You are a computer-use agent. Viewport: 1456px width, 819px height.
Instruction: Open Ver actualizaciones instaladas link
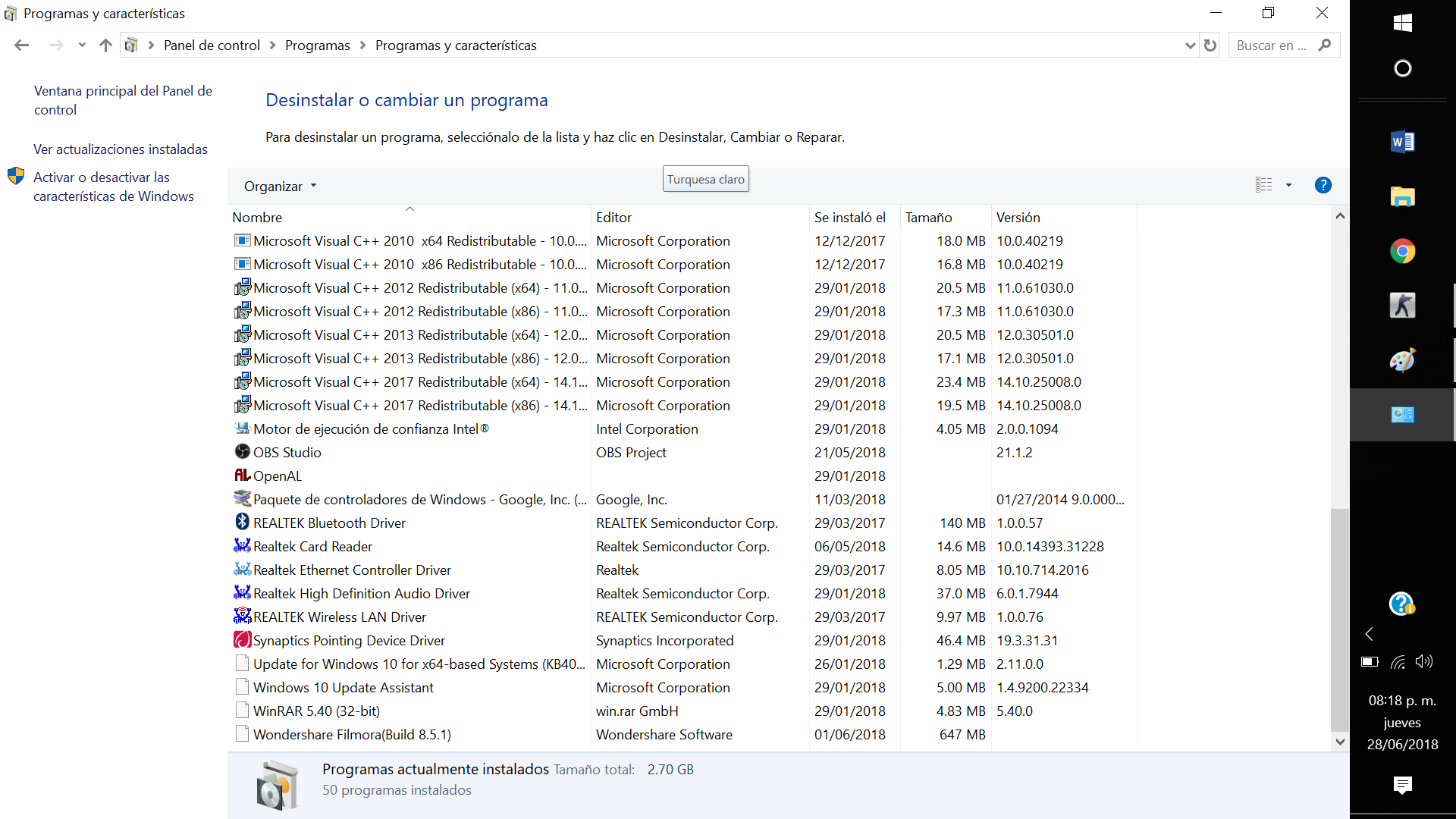click(x=121, y=149)
